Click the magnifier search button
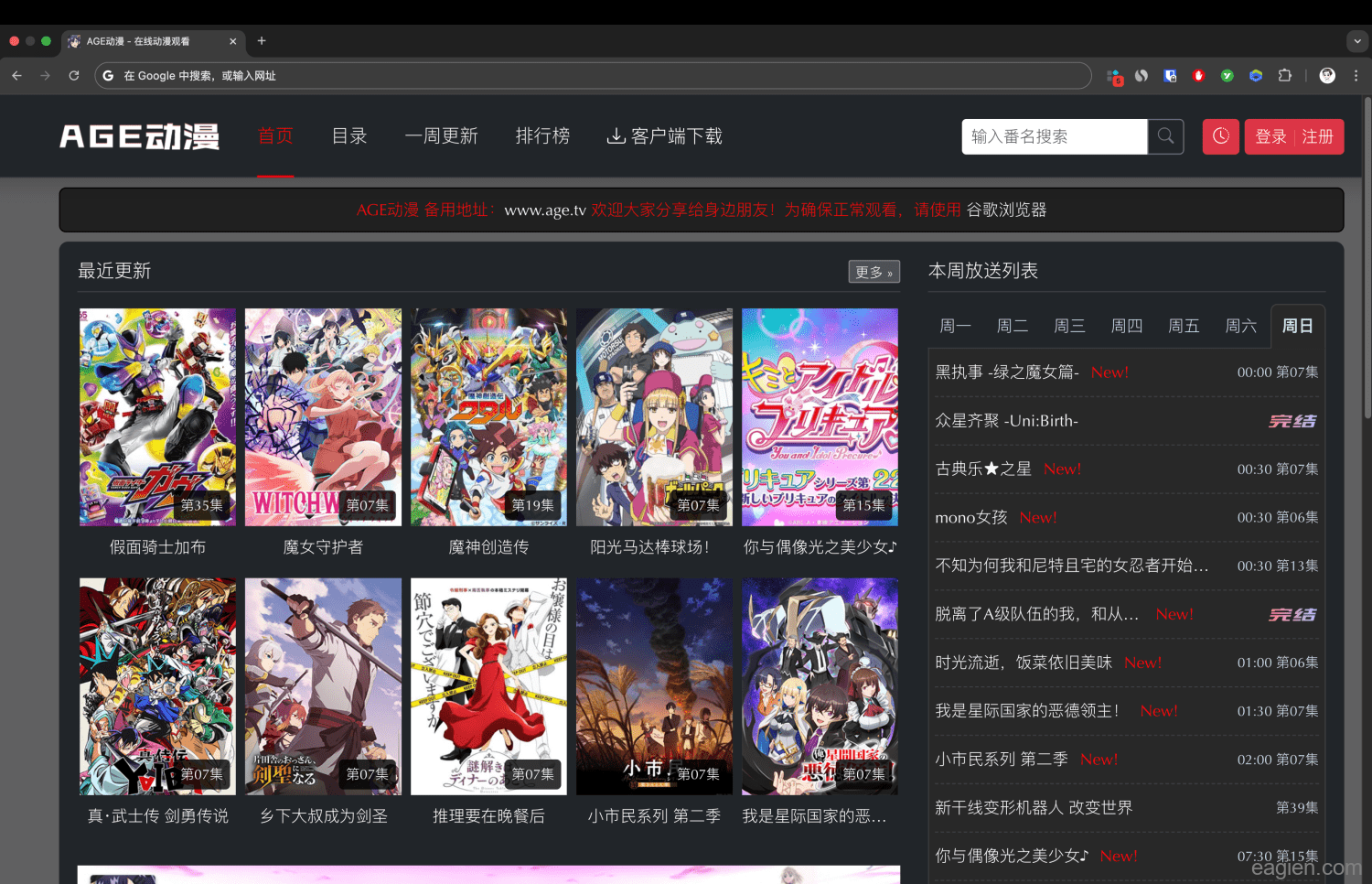Image resolution: width=1372 pixels, height=884 pixels. pyautogui.click(x=1165, y=136)
